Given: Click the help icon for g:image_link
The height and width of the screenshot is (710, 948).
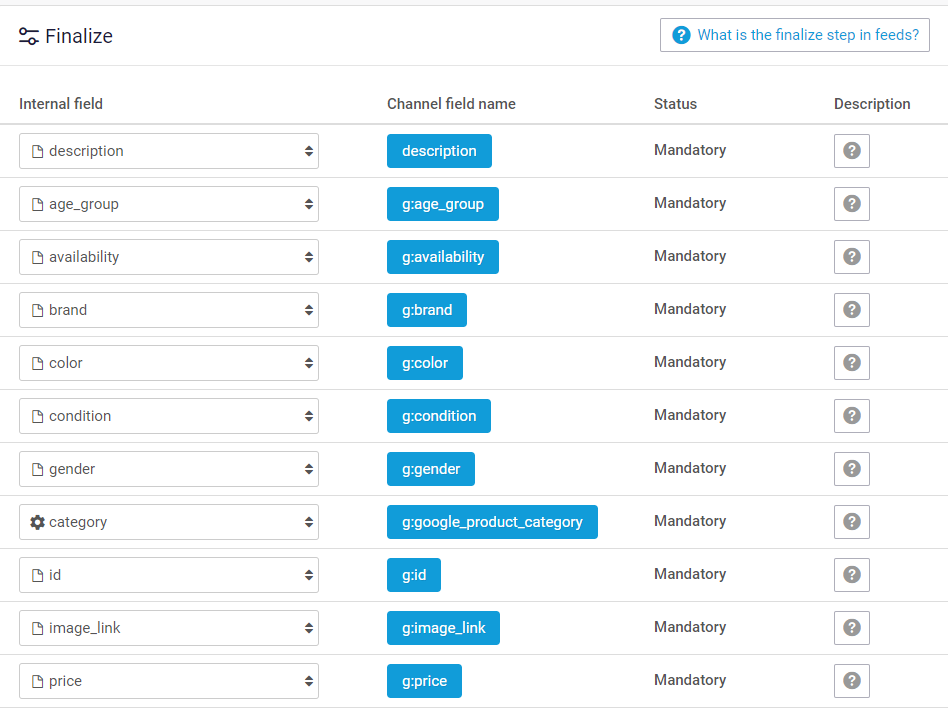Looking at the screenshot, I should pyautogui.click(x=851, y=628).
